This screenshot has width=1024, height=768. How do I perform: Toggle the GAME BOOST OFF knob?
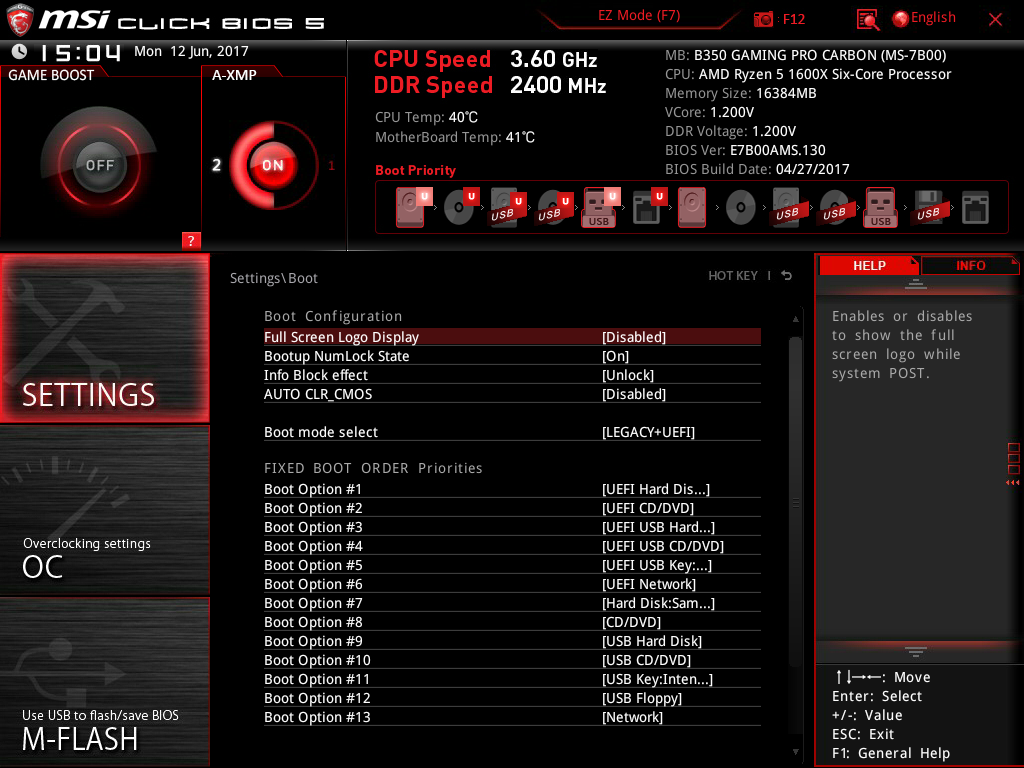[99, 165]
